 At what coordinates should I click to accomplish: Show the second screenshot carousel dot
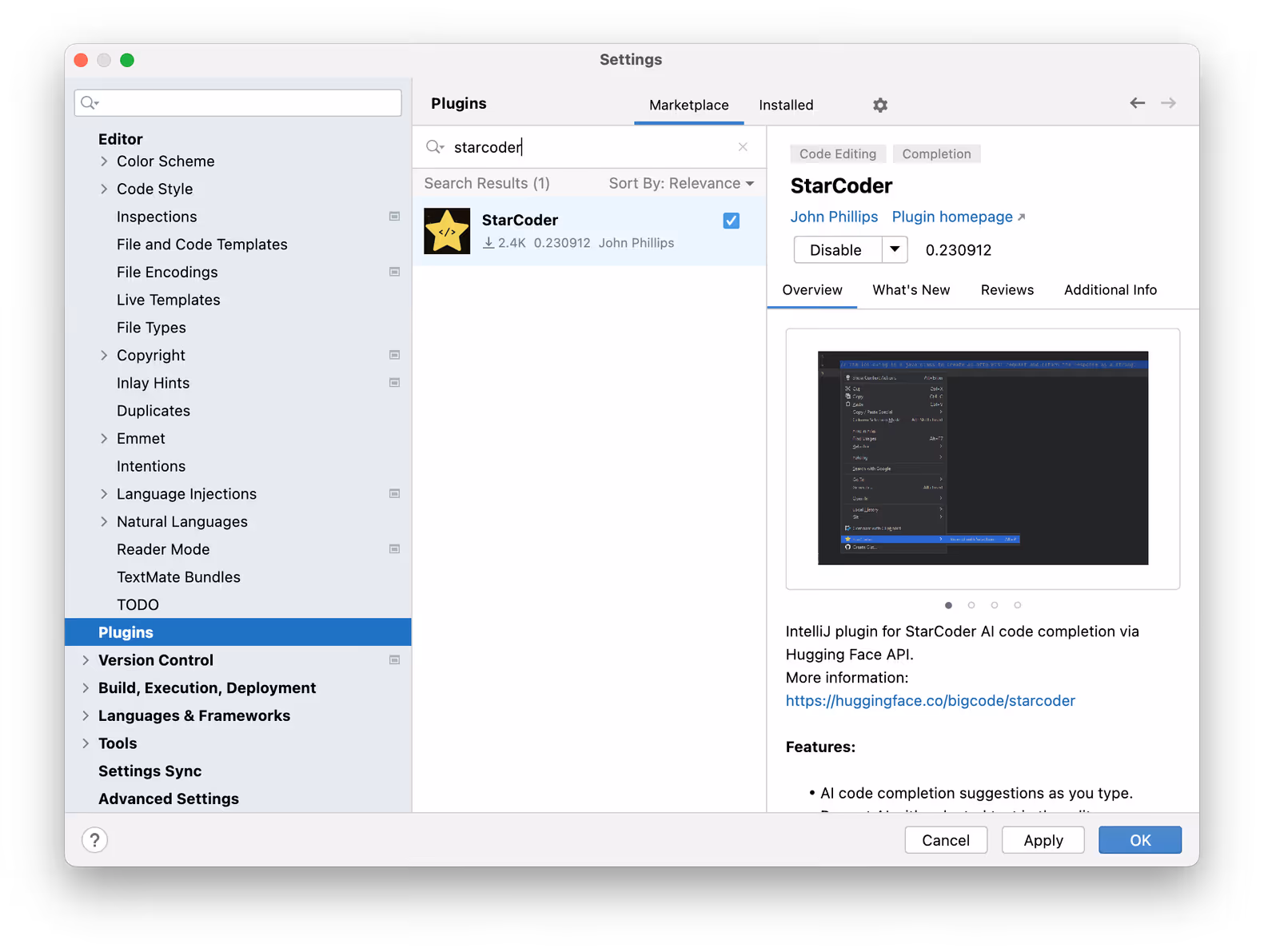(971, 605)
